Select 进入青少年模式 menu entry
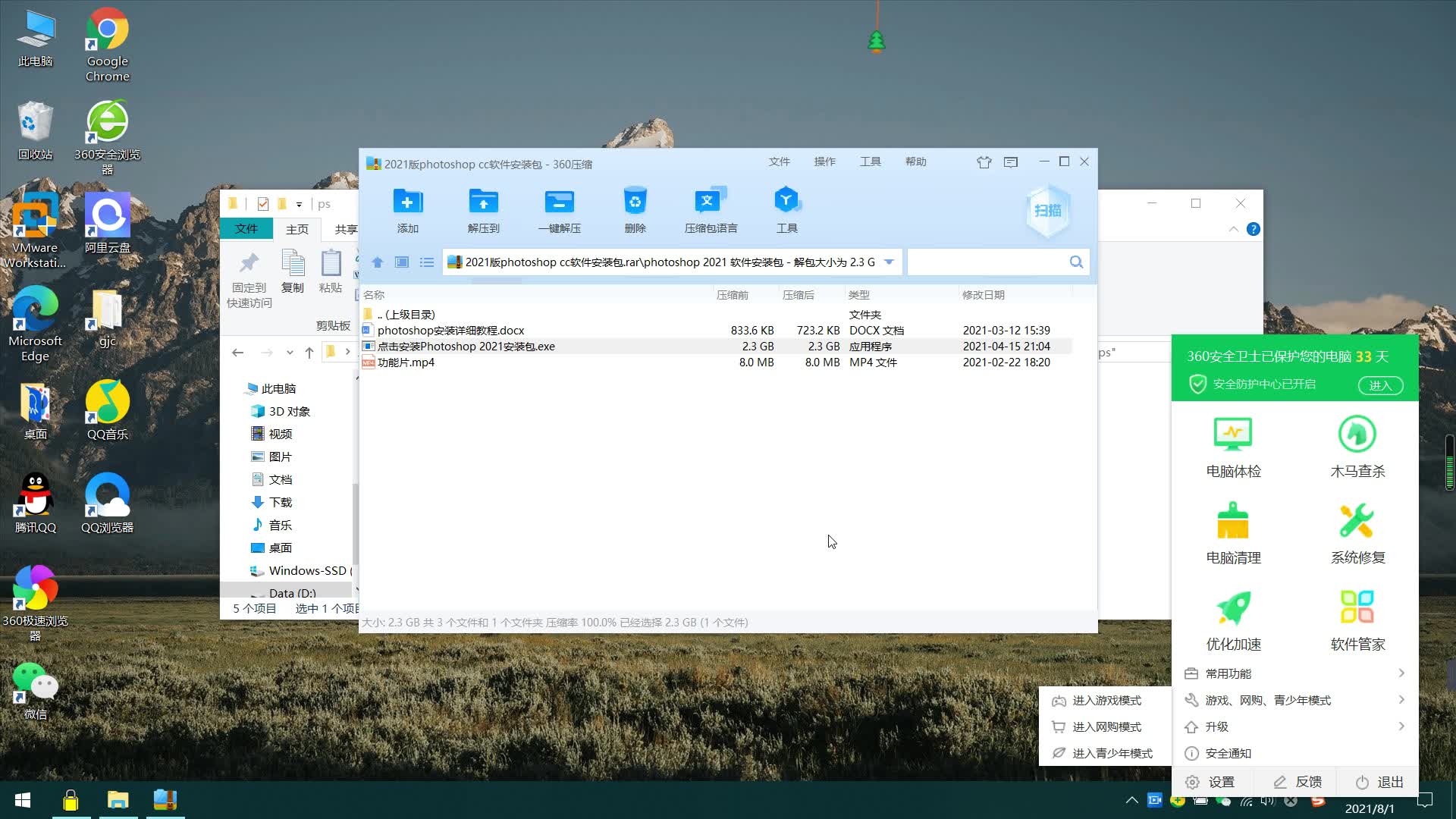Image resolution: width=1456 pixels, height=819 pixels. point(1105,754)
